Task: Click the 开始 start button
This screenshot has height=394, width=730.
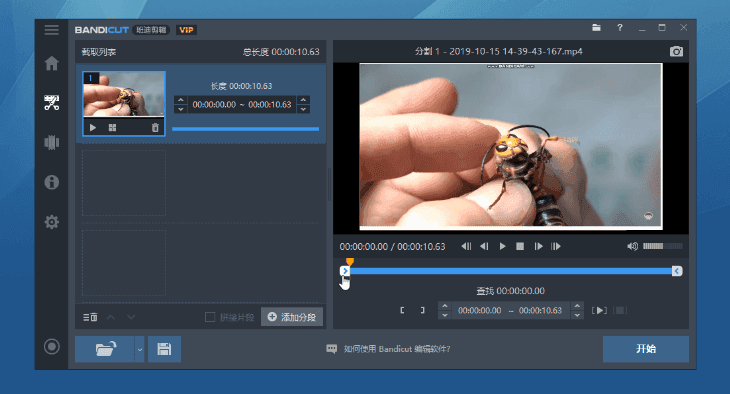Action: coord(646,349)
